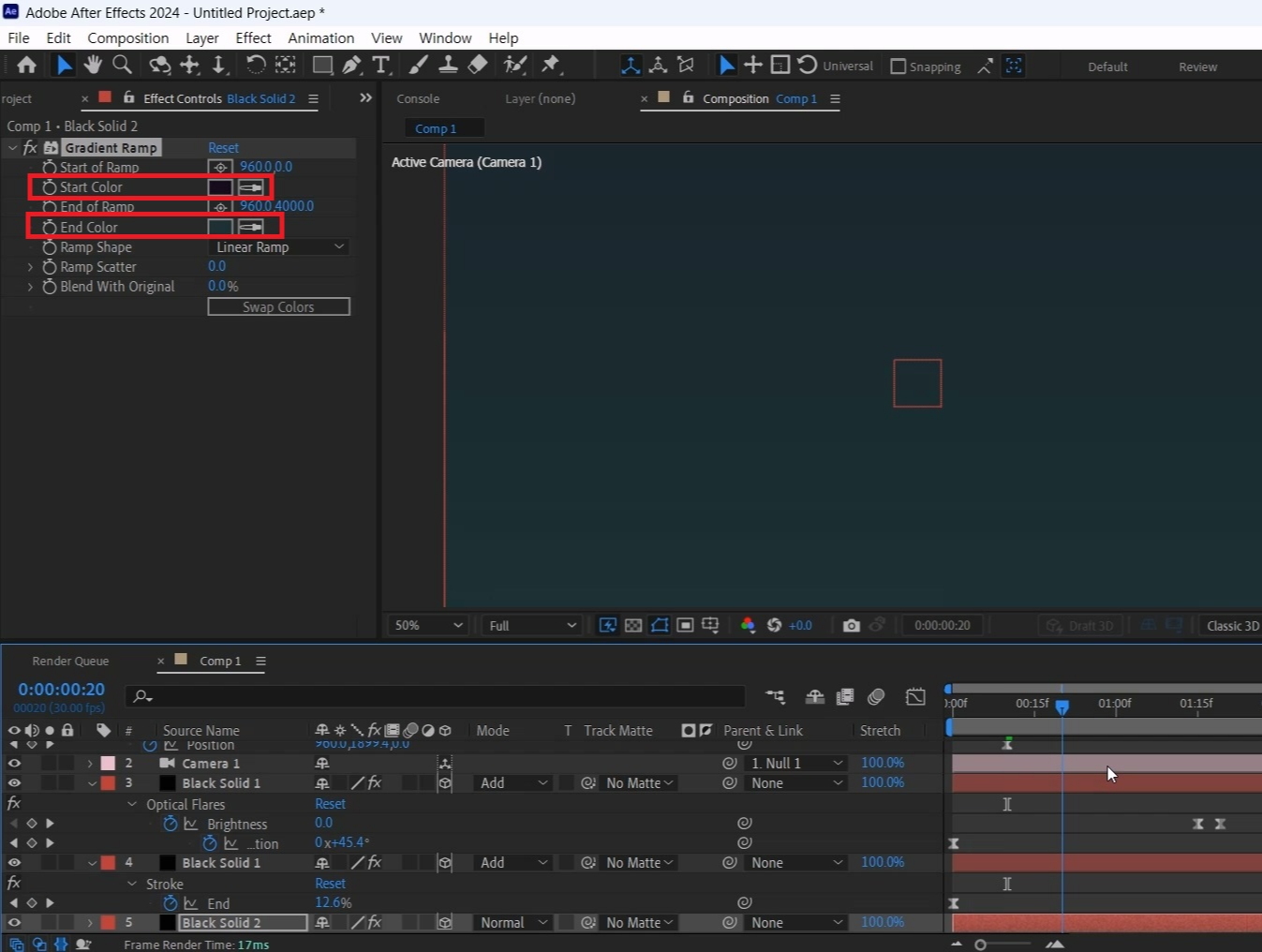Screen dimensions: 1262x952
Task: Switch to the Console tab
Action: coord(418,98)
